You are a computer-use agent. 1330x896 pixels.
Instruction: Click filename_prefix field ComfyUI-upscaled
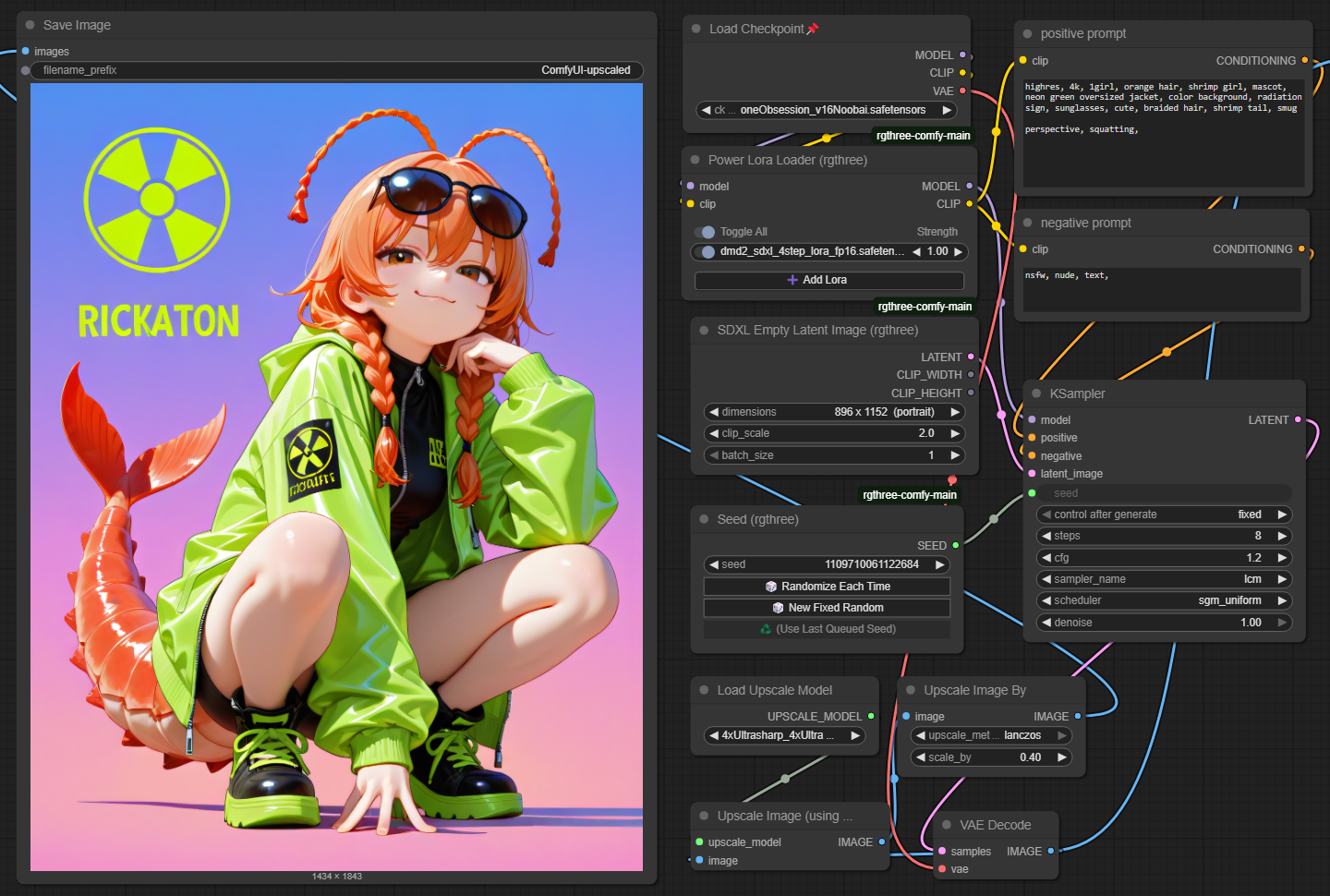point(337,70)
